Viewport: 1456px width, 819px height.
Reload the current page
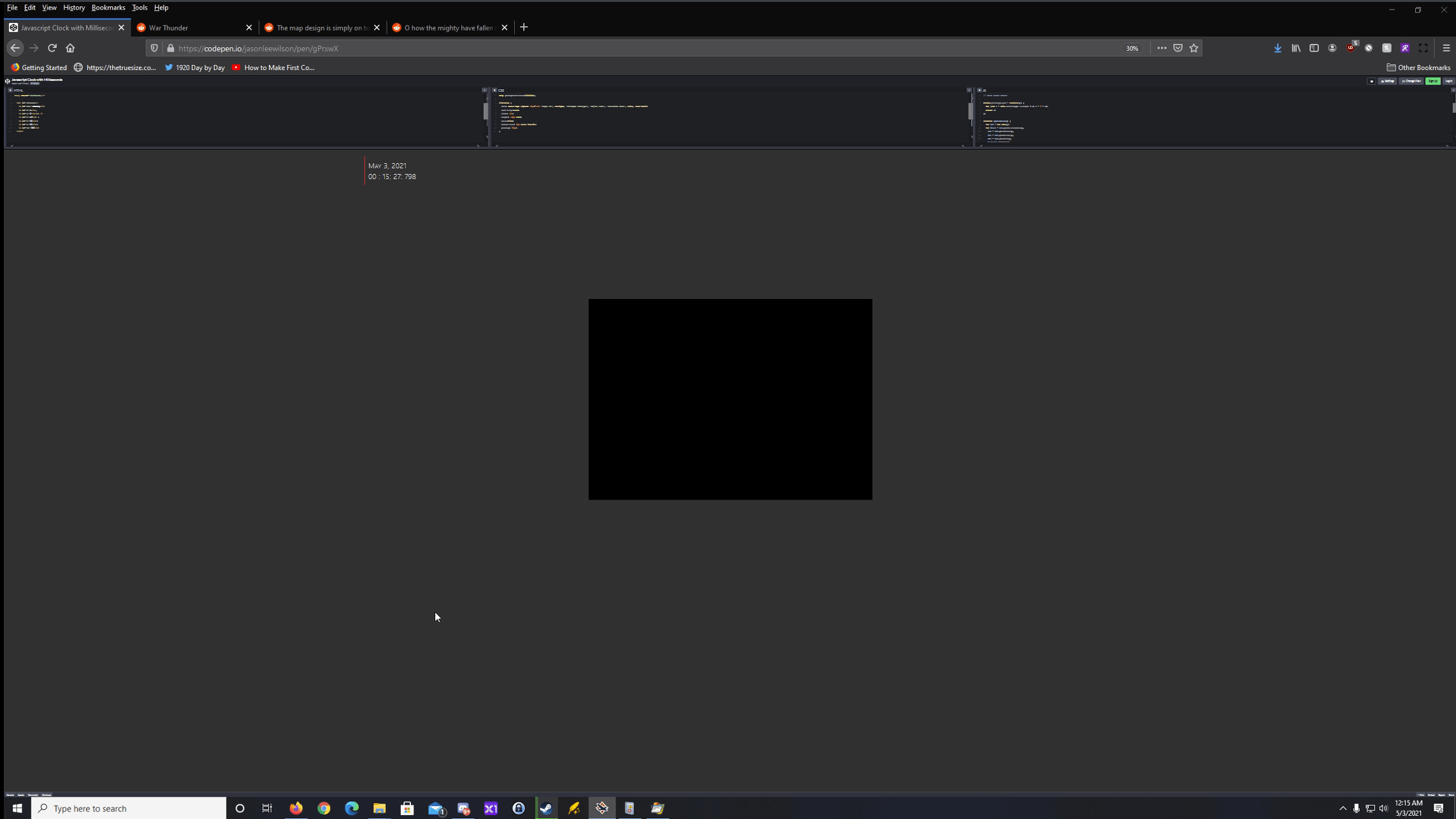click(x=52, y=48)
